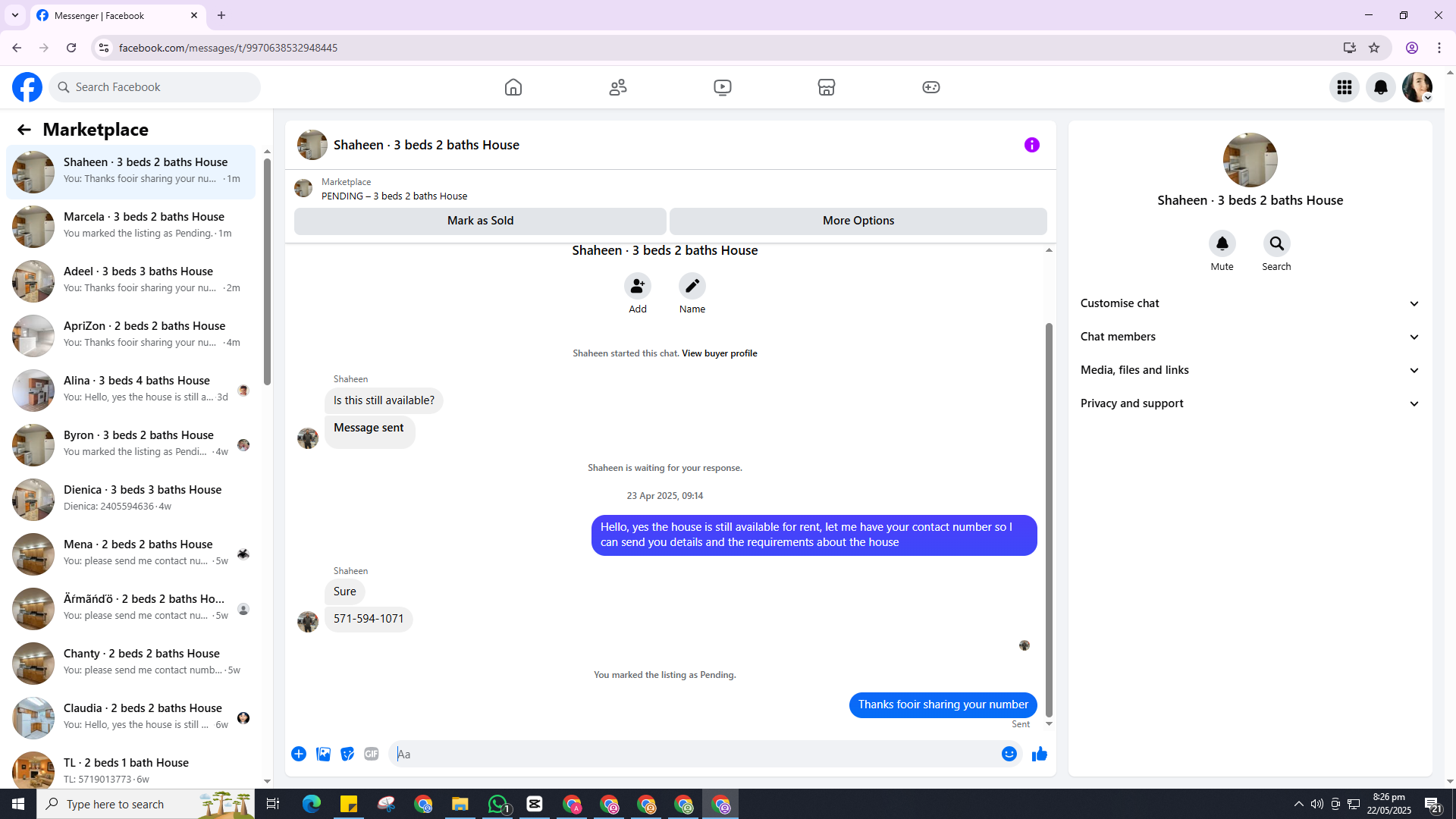Click the conversation scrollbar thumb

tap(1049, 520)
